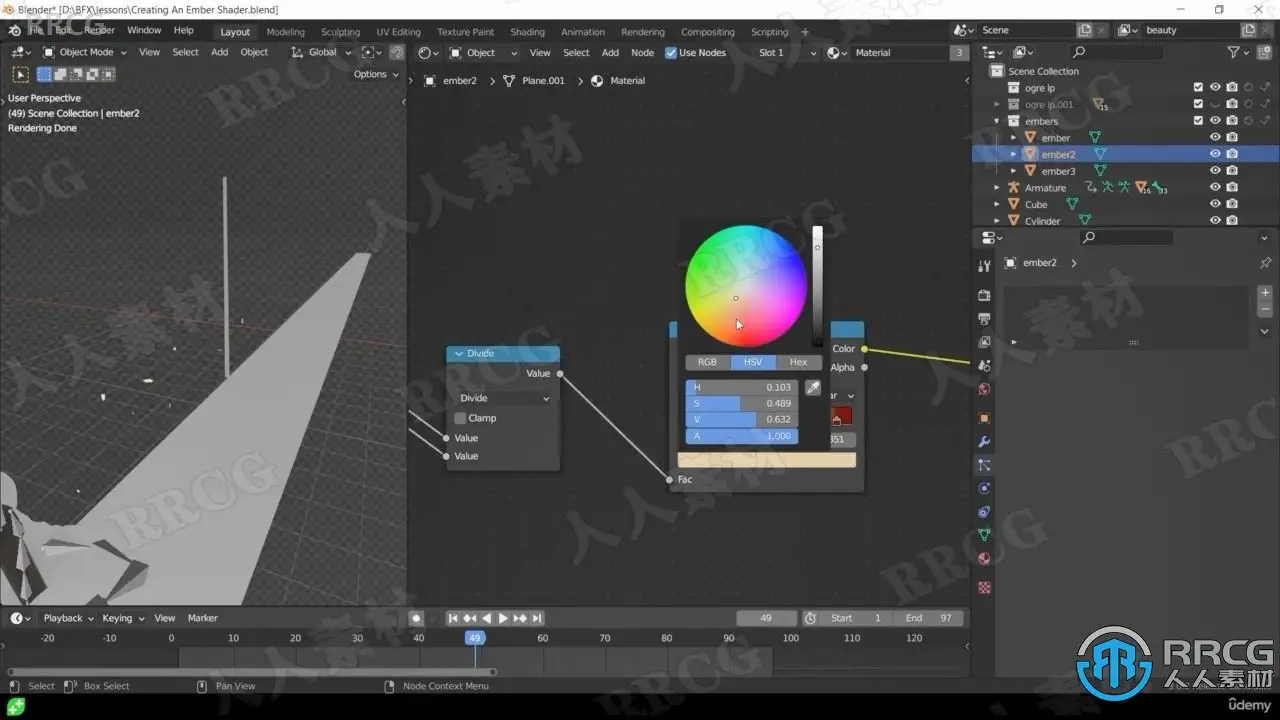Toggle the Clamp checkbox on Divide node

pos(460,418)
